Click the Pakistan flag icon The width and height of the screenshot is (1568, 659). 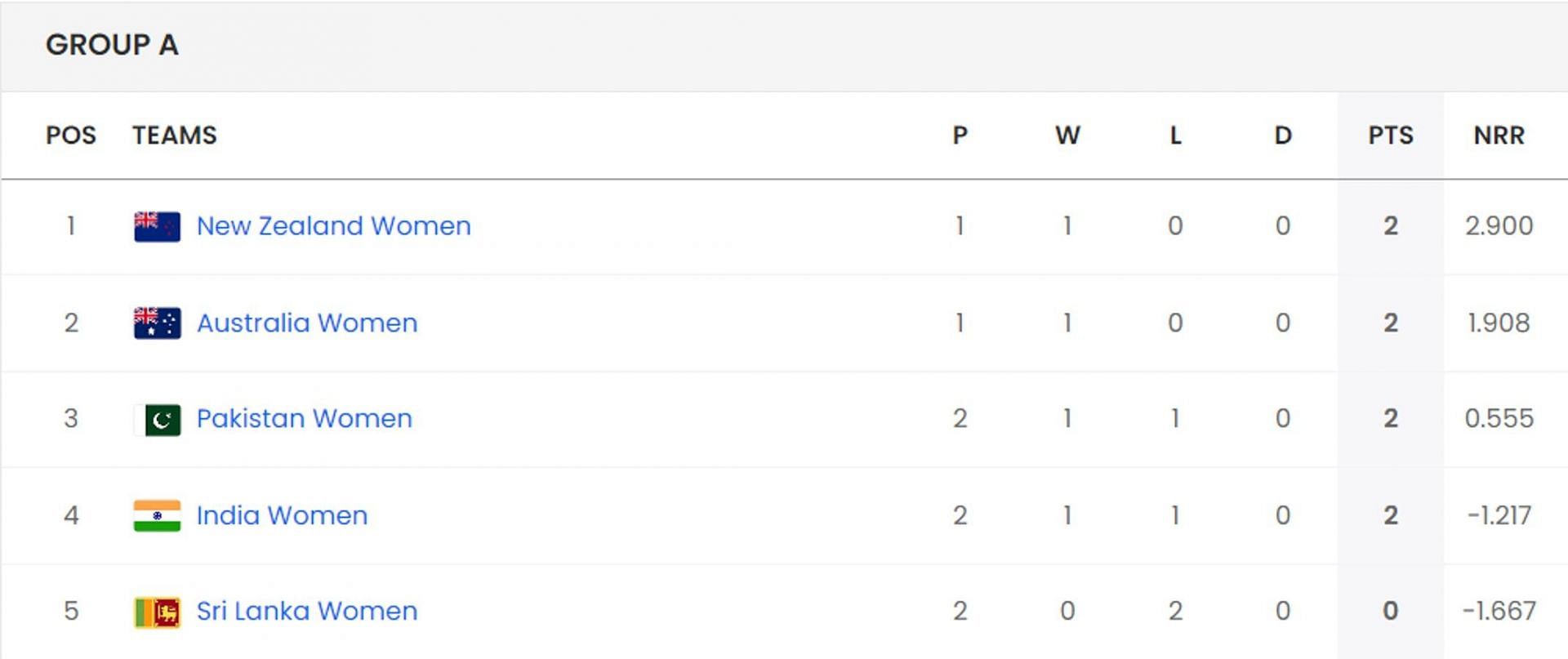[x=157, y=420]
